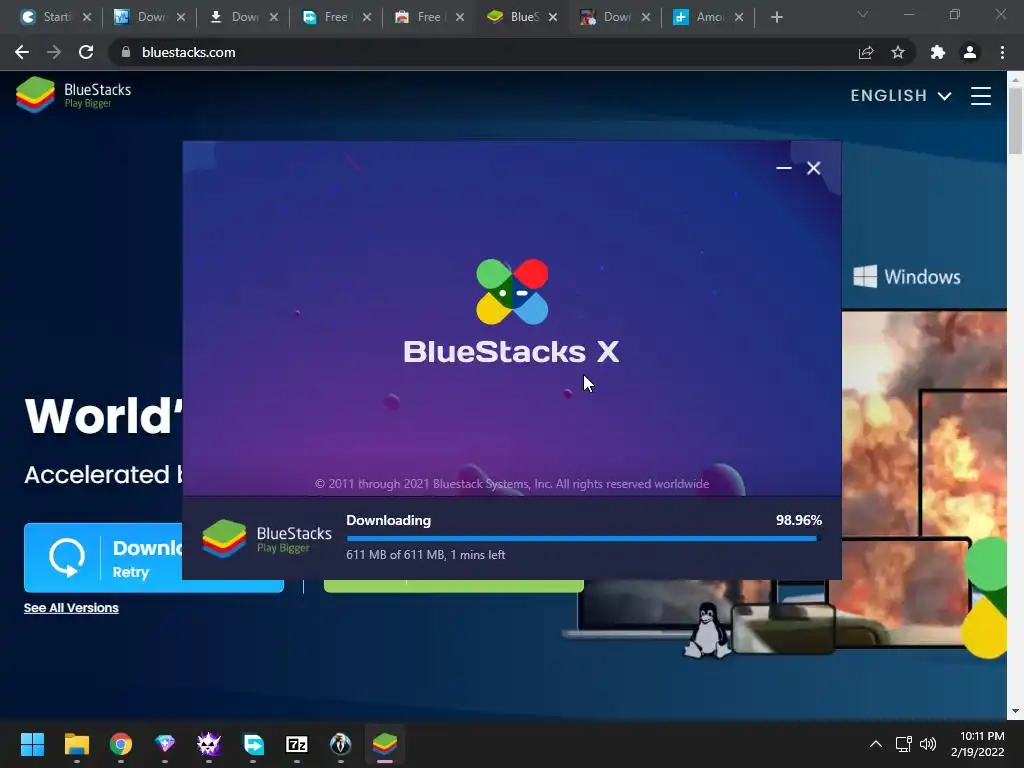Go forward in Chrome navigation
Viewport: 1024px width, 768px height.
54,52
